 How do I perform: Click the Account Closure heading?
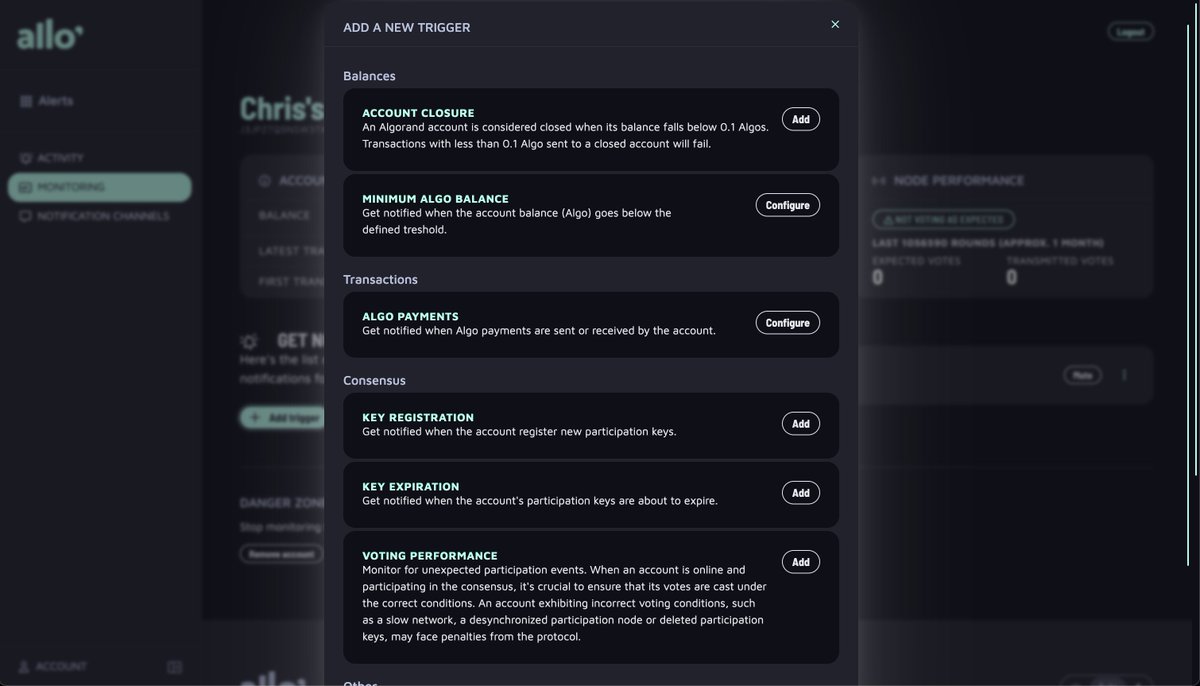pyautogui.click(x=418, y=113)
